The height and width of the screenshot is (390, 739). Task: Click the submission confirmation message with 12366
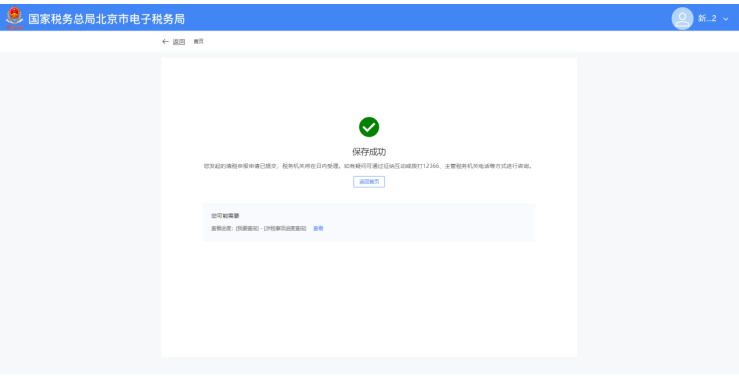click(x=368, y=166)
